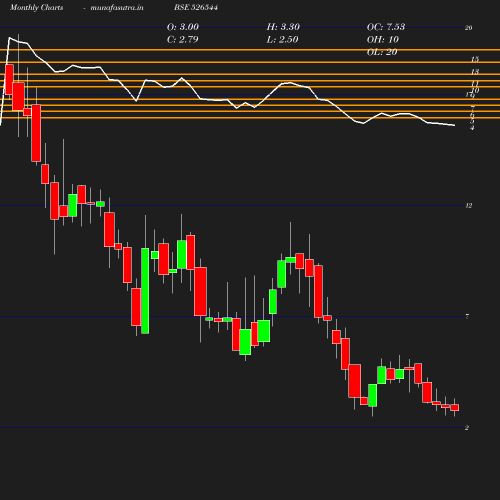This screenshot has height=500, width=500.
Task: Select the low value "L: 2.50"
Action: [282, 39]
